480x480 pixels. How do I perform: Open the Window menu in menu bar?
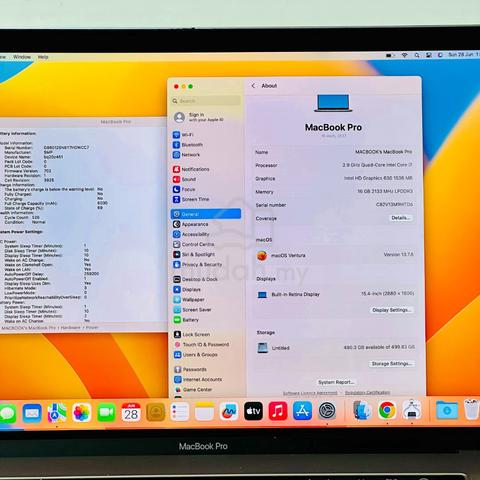tap(22, 57)
